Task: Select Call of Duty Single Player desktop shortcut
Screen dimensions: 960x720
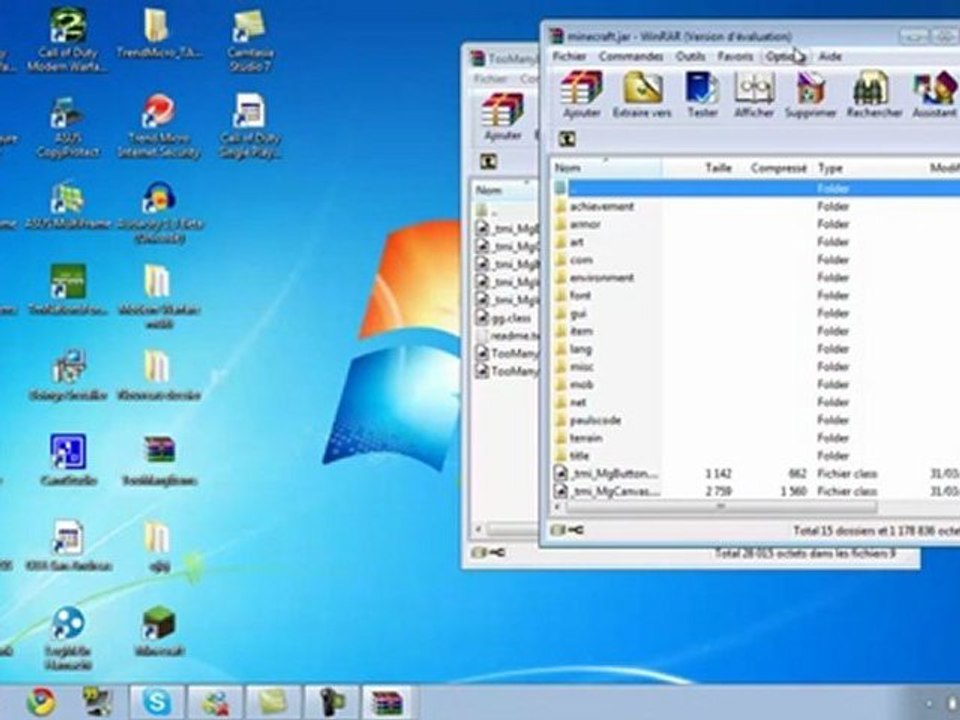Action: (250, 126)
